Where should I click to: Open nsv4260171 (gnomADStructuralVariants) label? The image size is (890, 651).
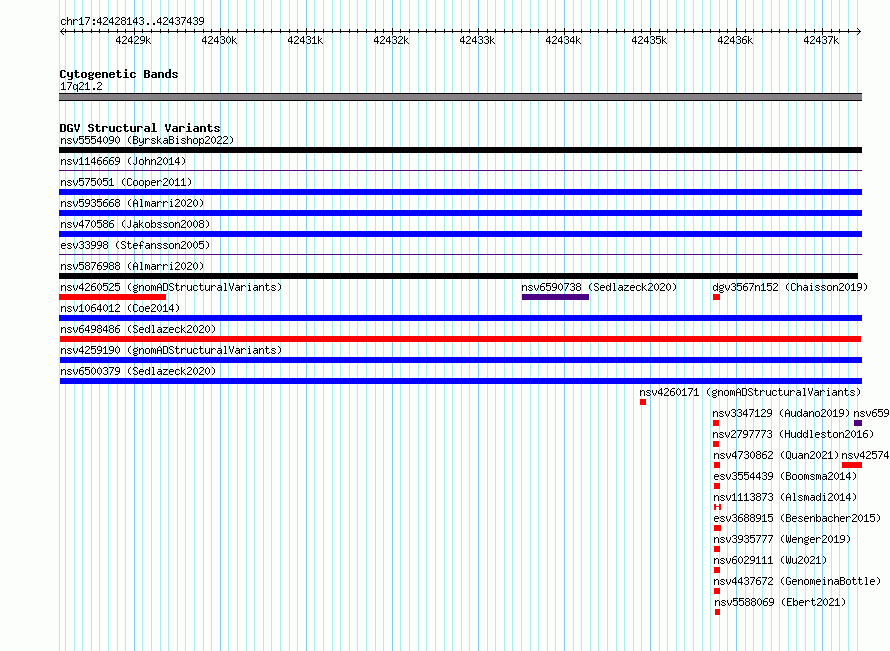[750, 392]
